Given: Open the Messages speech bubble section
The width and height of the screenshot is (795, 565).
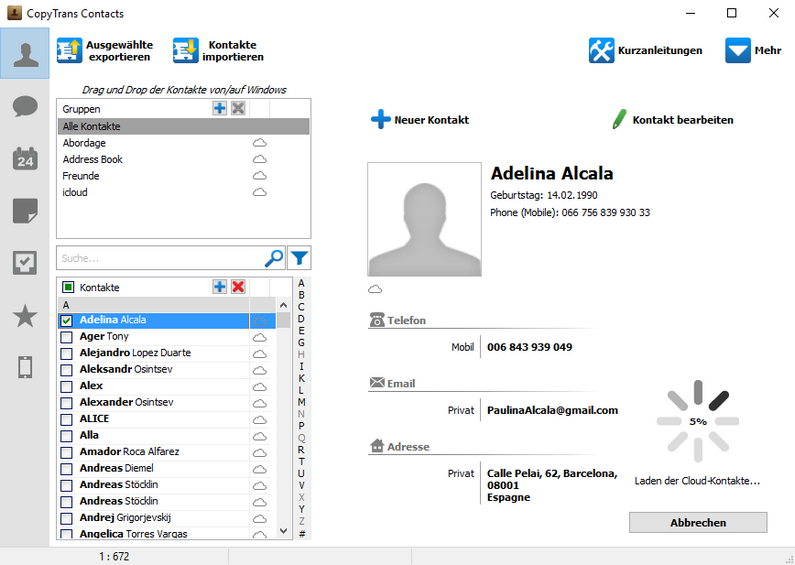Looking at the screenshot, I should pyautogui.click(x=25, y=107).
